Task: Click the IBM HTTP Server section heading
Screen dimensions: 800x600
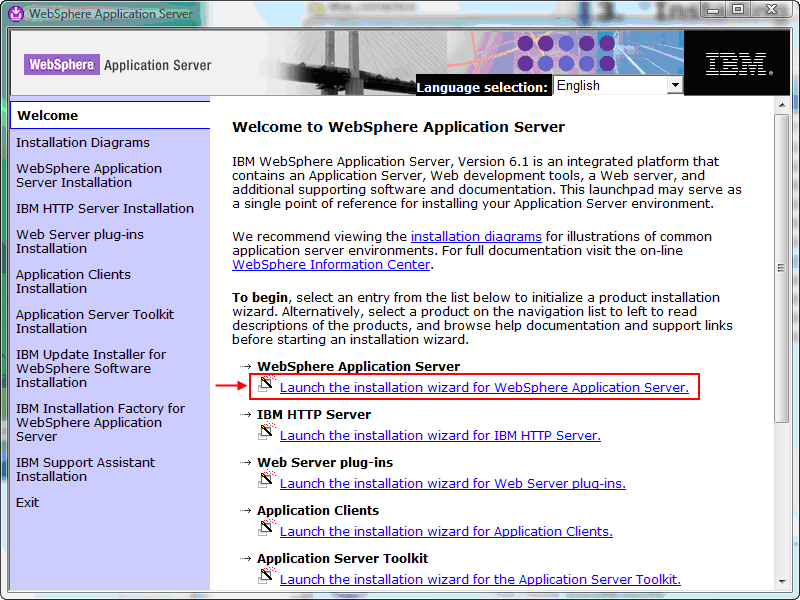Action: pyautogui.click(x=314, y=415)
